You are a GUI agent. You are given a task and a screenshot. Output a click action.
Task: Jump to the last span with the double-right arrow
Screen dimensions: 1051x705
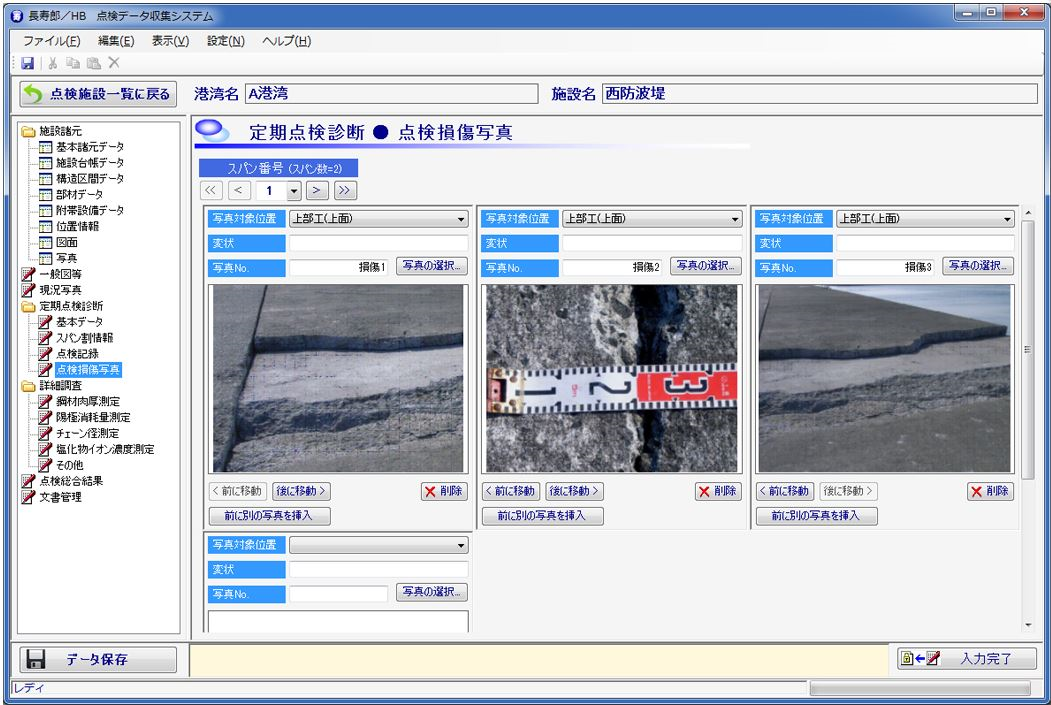(345, 190)
